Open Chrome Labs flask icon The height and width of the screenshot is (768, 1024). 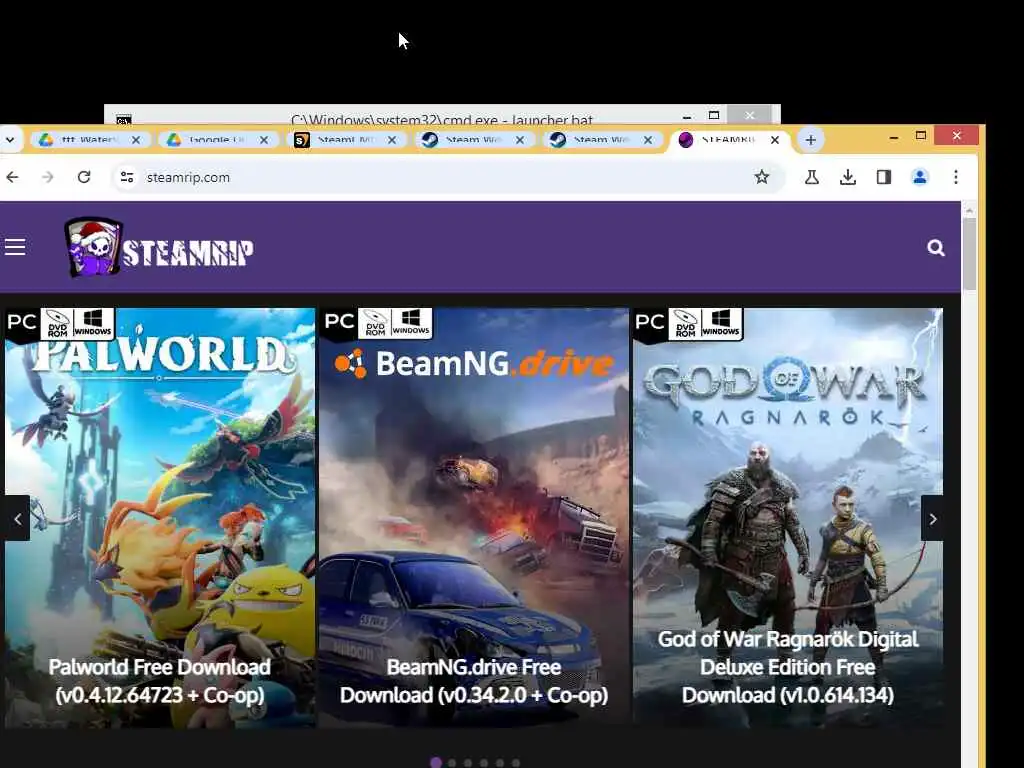[x=812, y=177]
